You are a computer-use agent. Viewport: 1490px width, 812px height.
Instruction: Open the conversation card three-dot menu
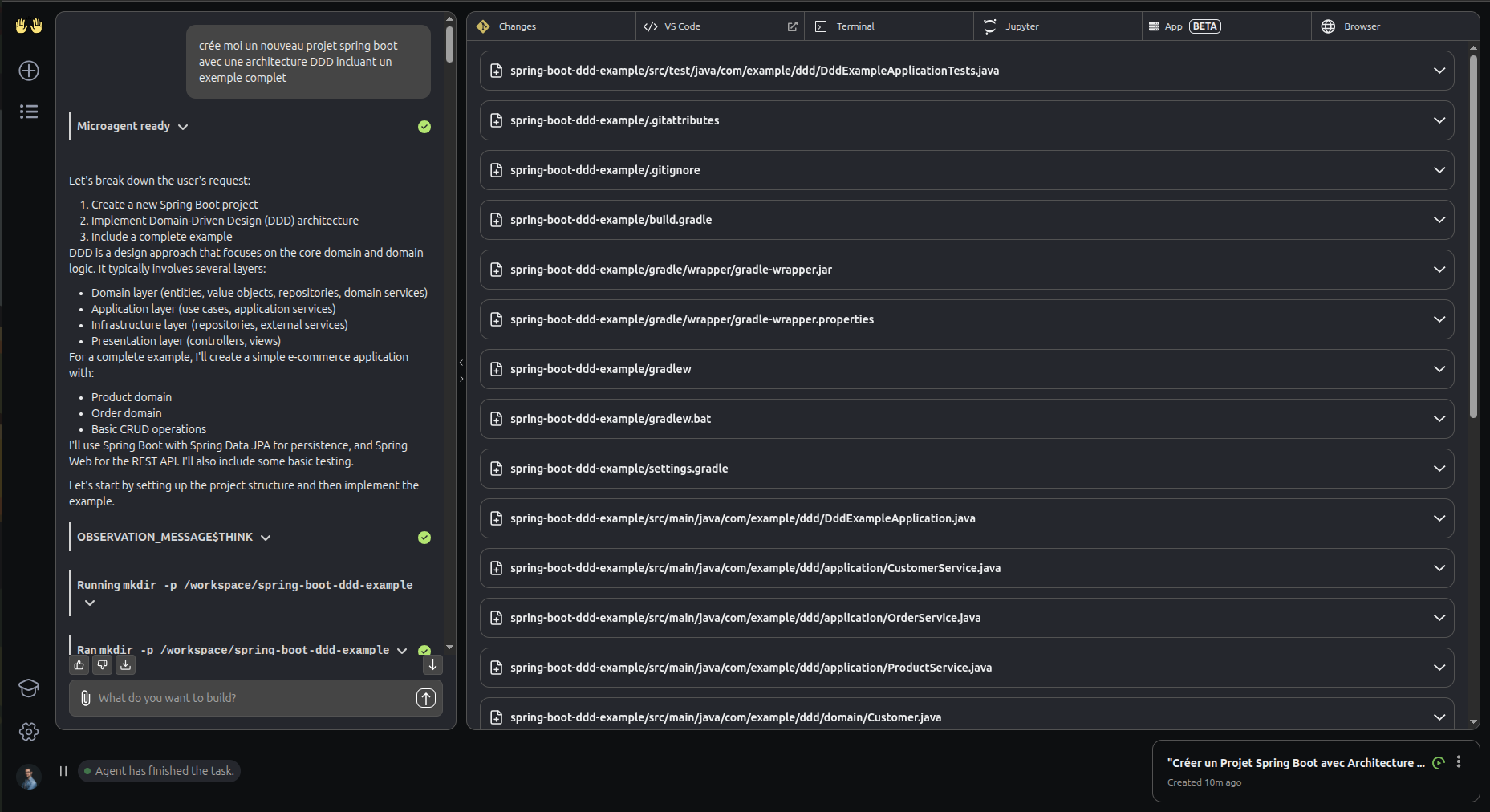(1459, 762)
